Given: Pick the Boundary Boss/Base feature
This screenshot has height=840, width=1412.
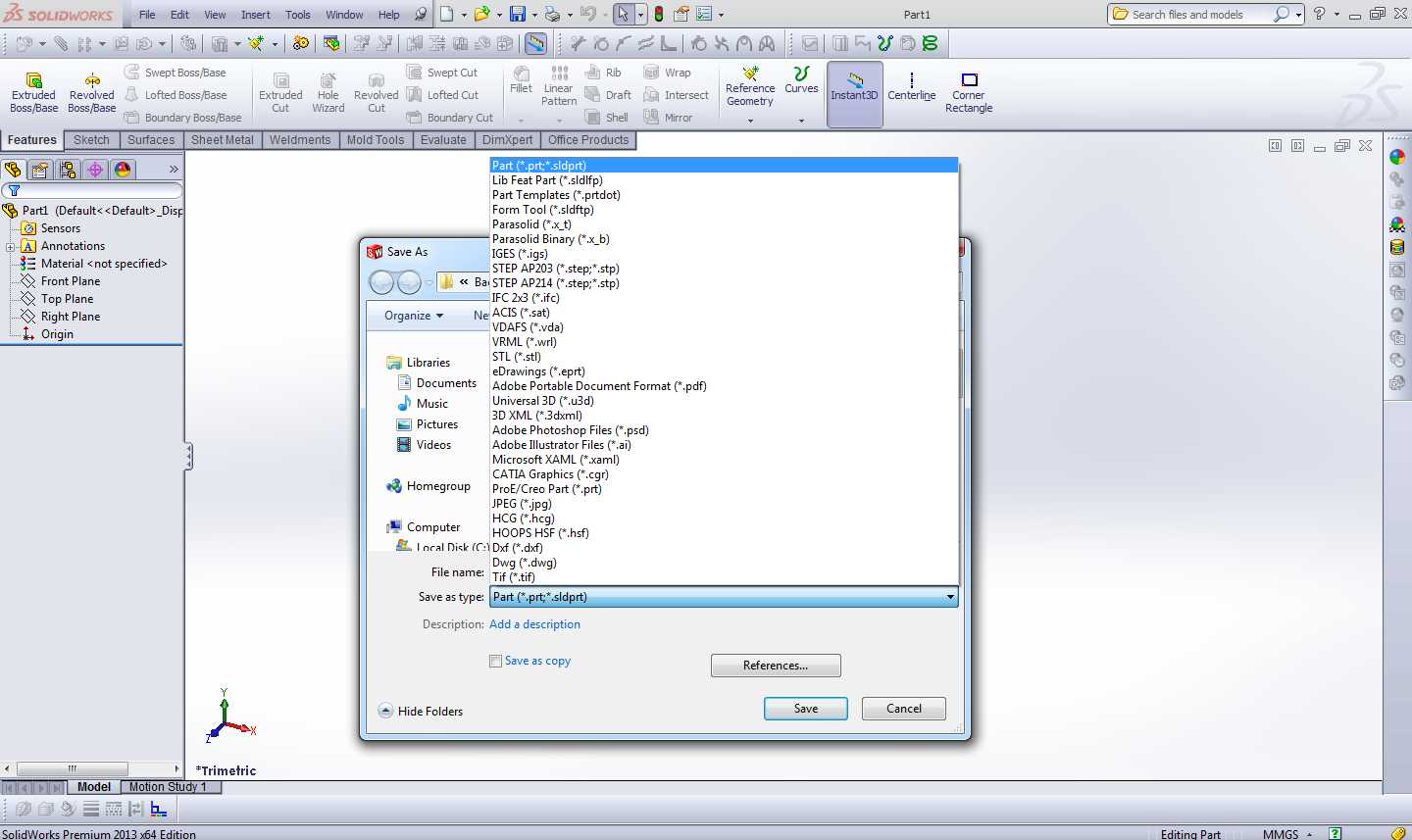Looking at the screenshot, I should [183, 118].
